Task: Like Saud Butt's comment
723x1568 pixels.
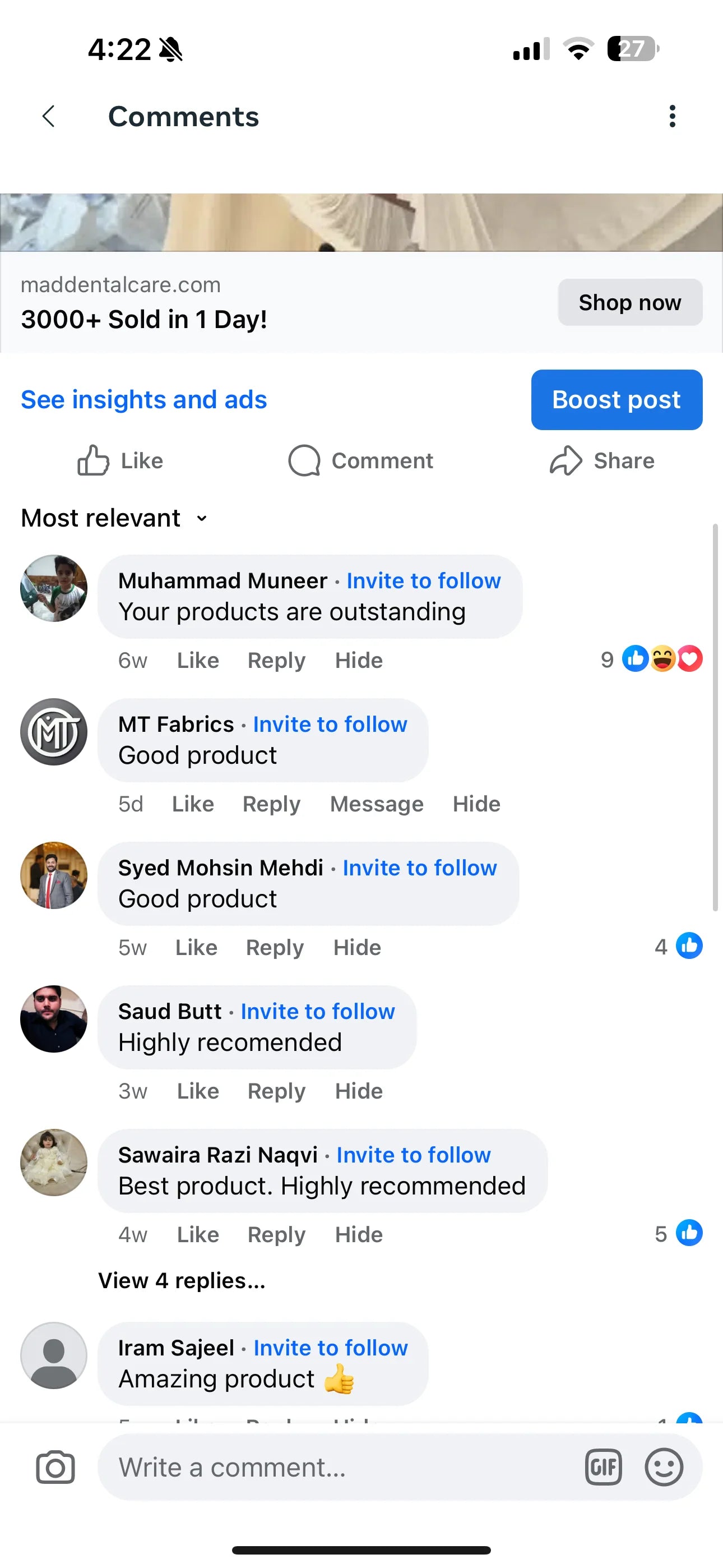Action: coord(198,1091)
